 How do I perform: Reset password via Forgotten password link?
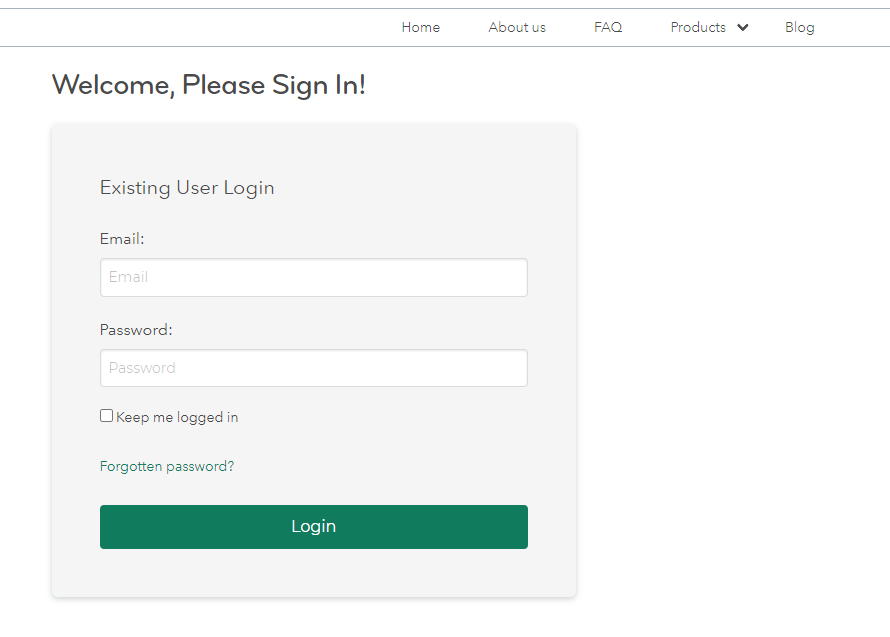coord(167,466)
